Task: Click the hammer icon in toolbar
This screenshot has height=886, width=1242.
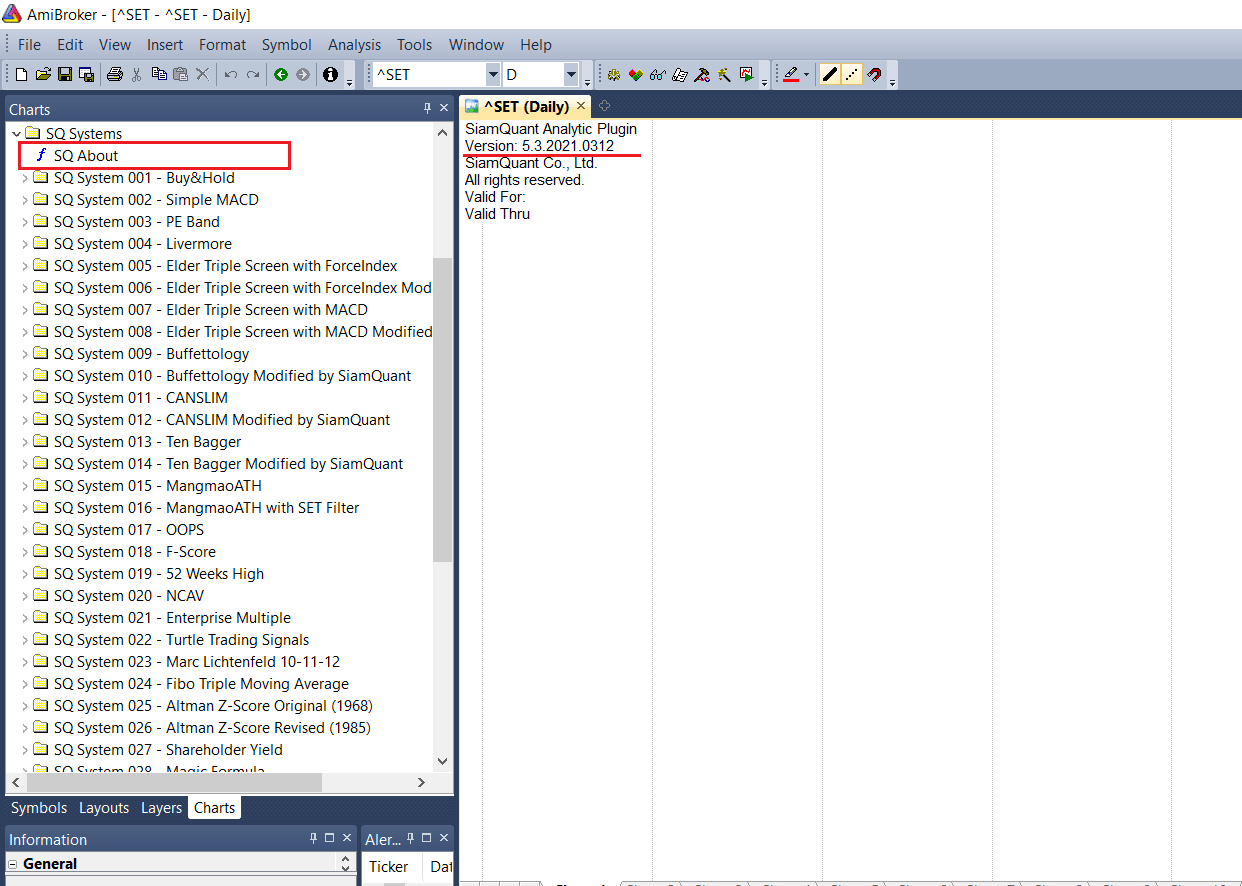Action: (702, 75)
